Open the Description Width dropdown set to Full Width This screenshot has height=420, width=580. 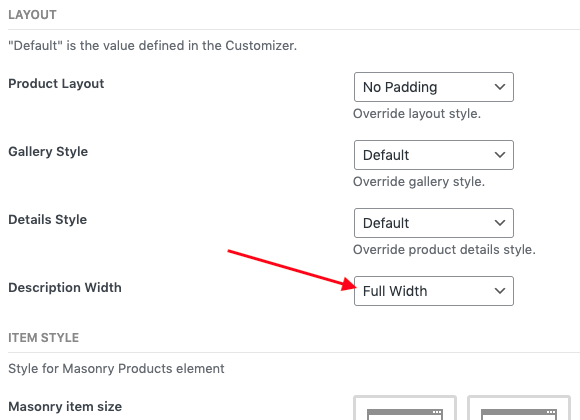[x=434, y=291]
